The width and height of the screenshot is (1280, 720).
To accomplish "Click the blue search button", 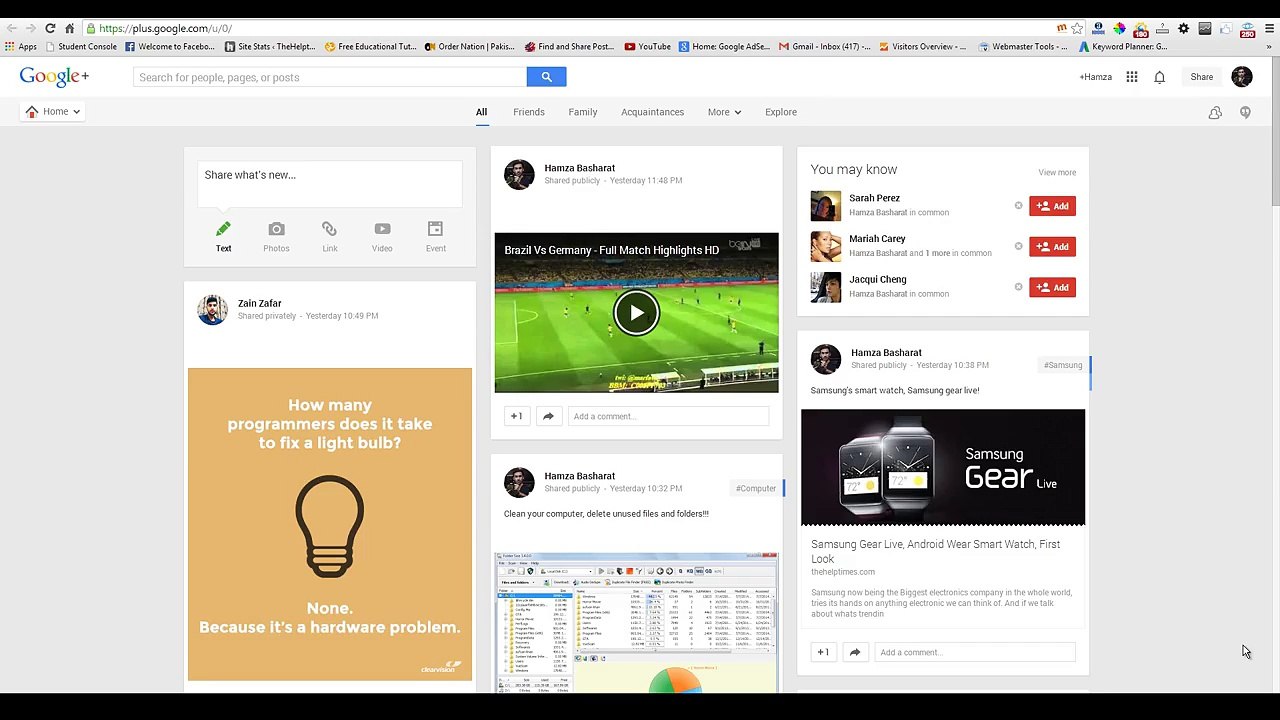I will (546, 77).
